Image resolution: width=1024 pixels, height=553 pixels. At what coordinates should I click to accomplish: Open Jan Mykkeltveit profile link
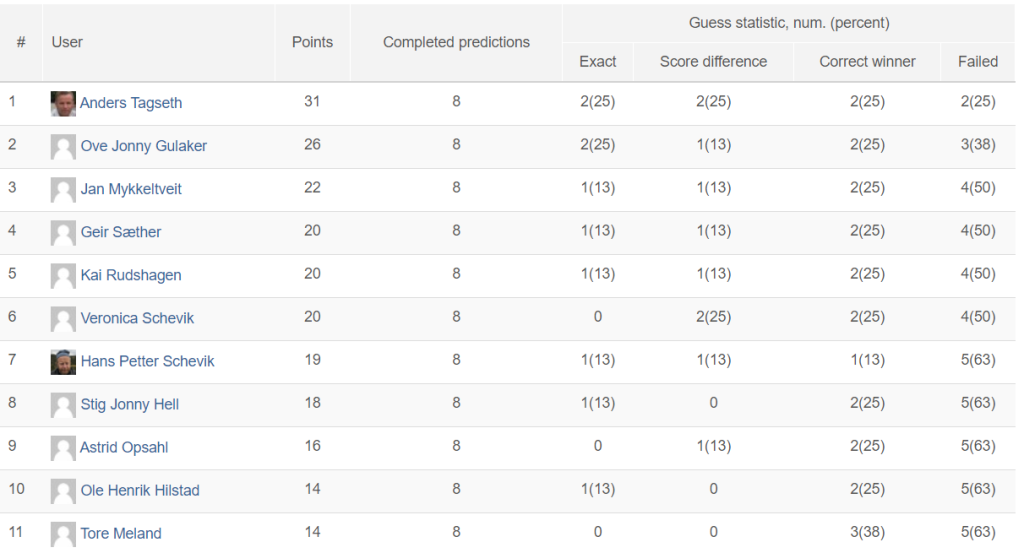tap(131, 189)
